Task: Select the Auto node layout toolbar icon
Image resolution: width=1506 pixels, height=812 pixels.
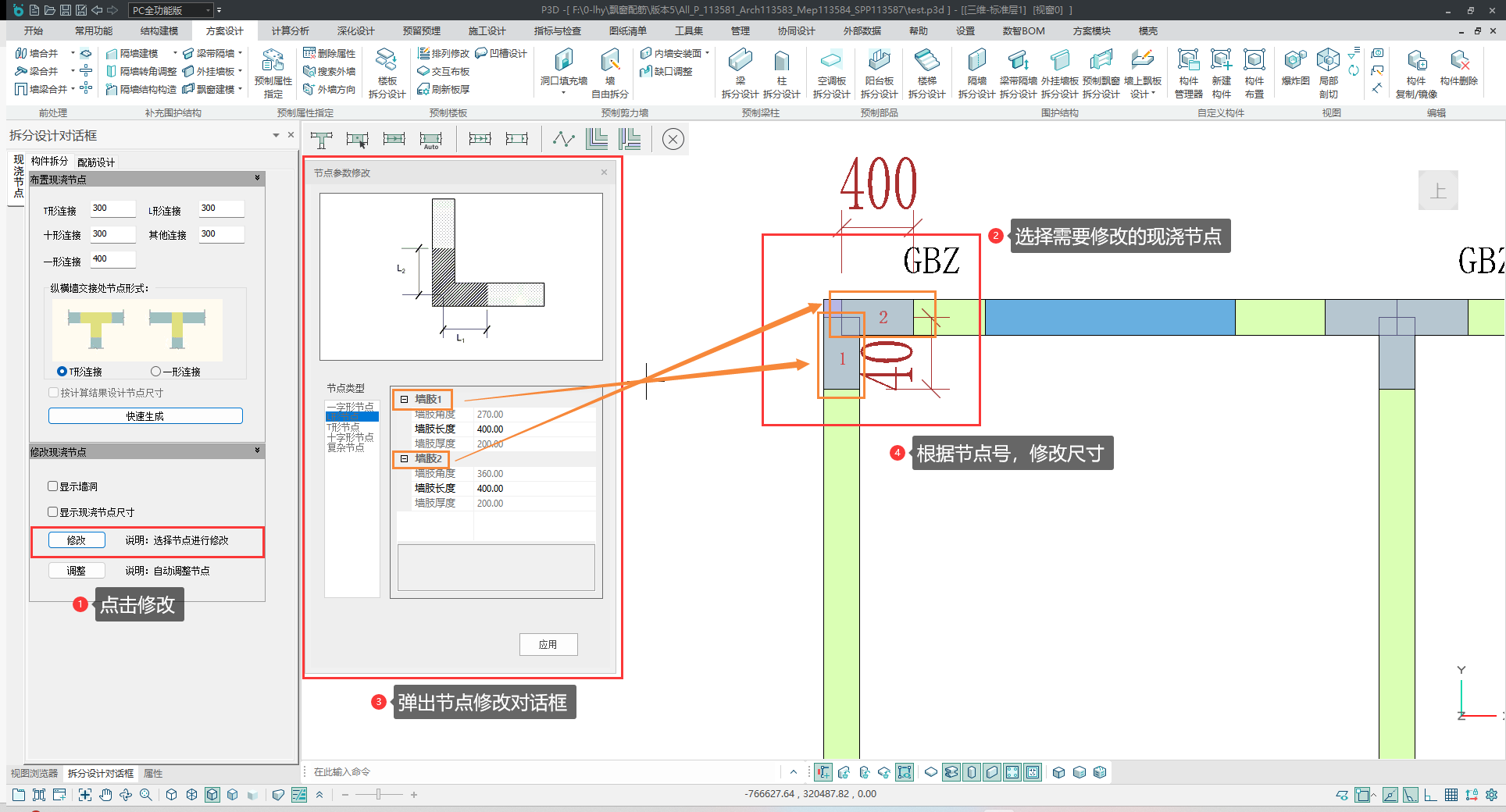Action: pos(430,140)
